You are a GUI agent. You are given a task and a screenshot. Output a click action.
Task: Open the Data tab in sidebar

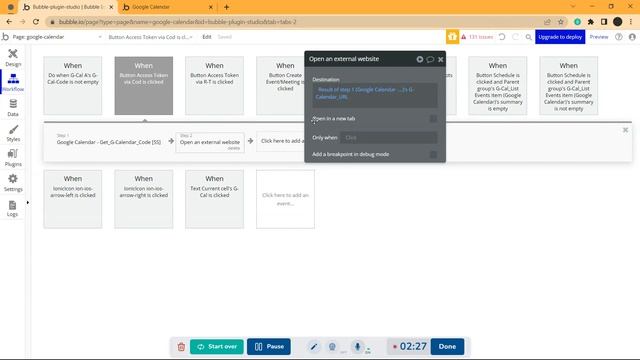[x=13, y=108]
